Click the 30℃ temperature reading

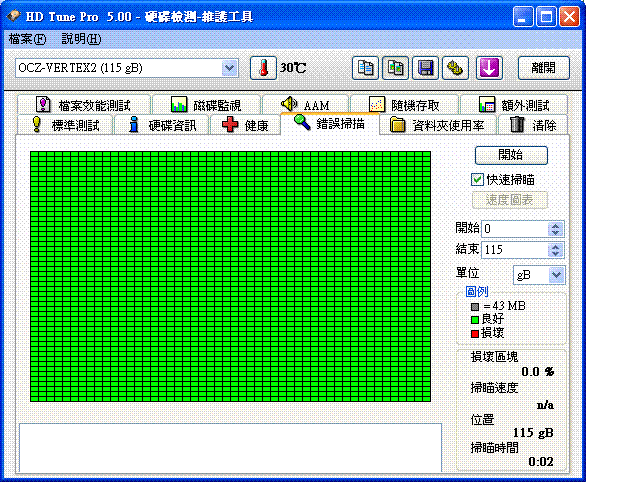pyautogui.click(x=293, y=68)
